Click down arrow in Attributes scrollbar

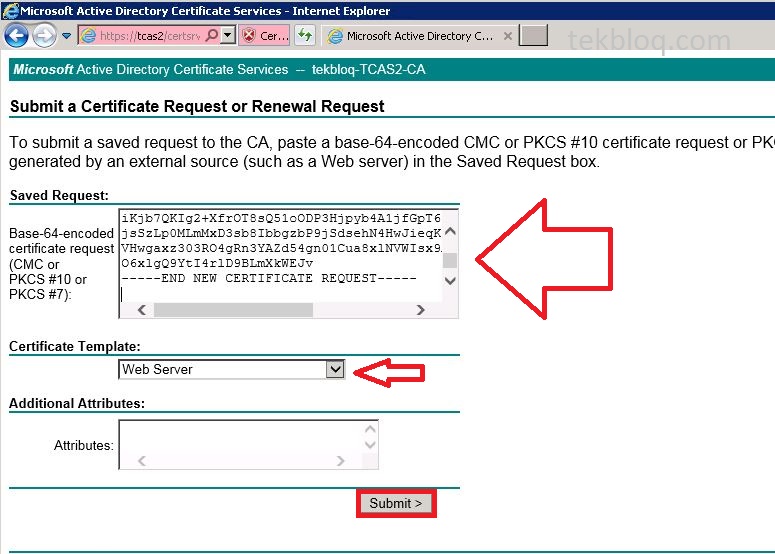click(370, 445)
